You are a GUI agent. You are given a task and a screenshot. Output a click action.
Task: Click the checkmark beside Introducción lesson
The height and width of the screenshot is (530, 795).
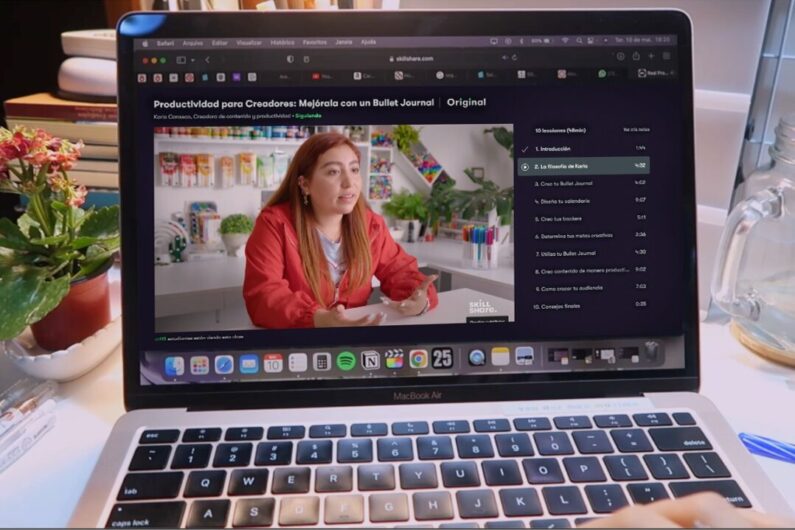click(x=525, y=148)
